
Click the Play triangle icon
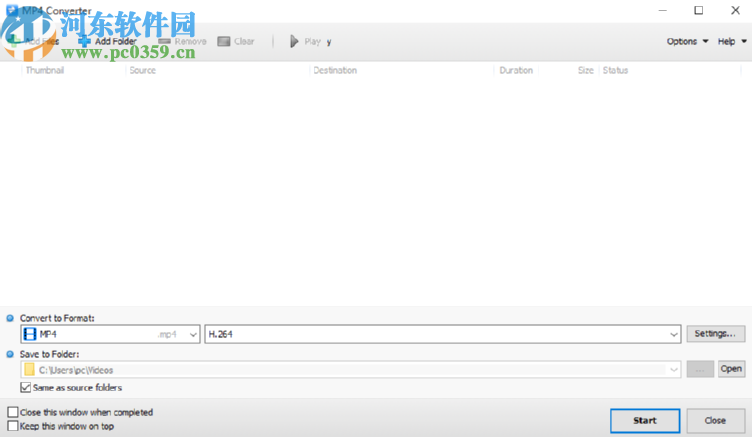[294, 41]
